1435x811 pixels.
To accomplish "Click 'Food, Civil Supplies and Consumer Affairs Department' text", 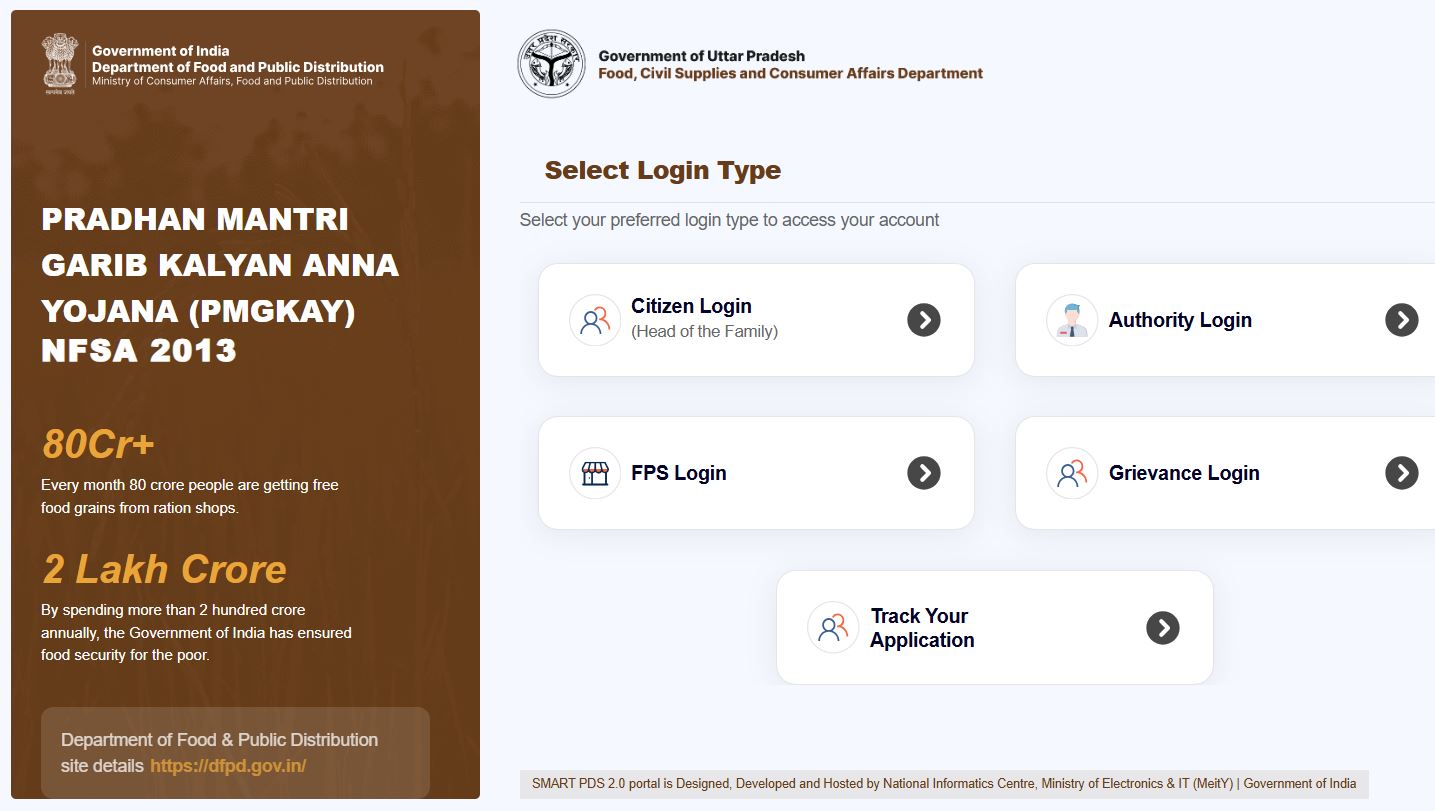I will tap(790, 73).
